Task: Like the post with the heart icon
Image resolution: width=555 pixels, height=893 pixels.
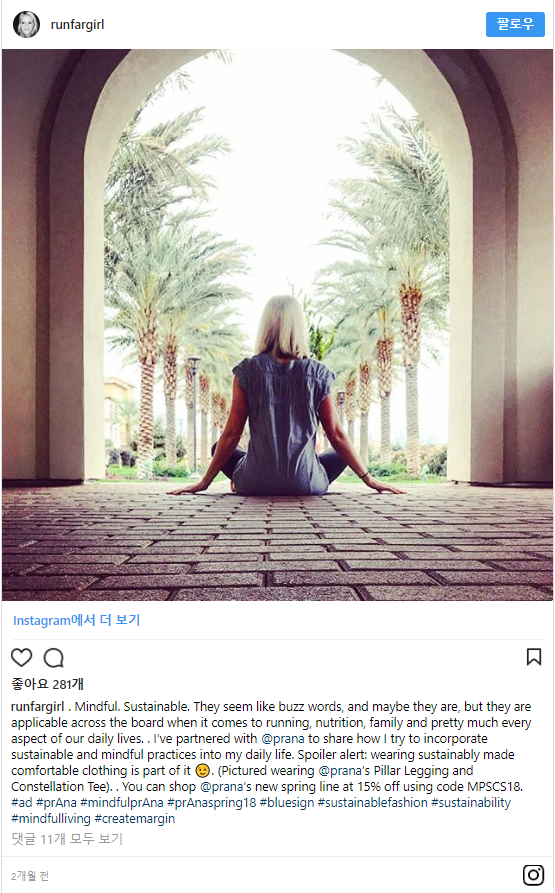Action: (22, 657)
